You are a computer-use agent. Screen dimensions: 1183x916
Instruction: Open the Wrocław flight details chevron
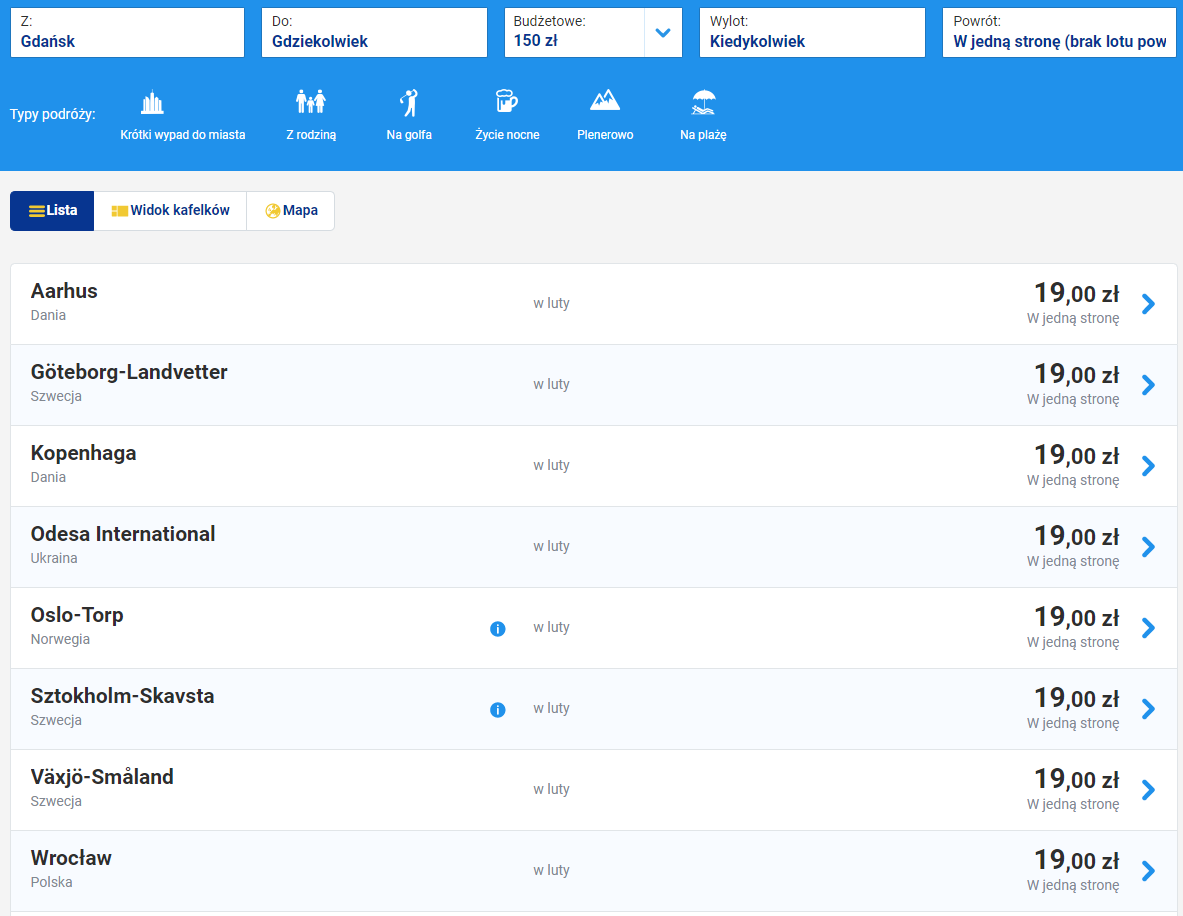coord(1148,871)
